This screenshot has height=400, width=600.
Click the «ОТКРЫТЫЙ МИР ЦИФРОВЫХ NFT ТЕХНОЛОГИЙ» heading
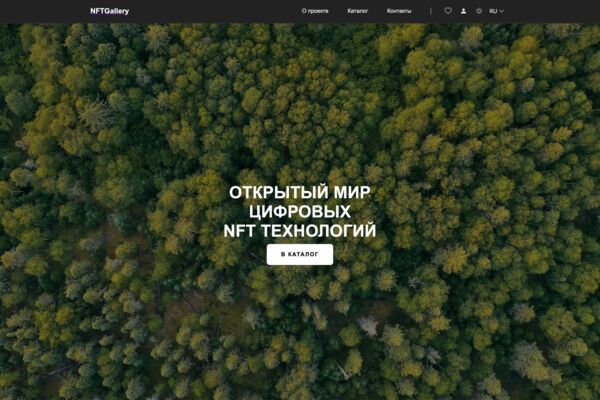pyautogui.click(x=300, y=212)
